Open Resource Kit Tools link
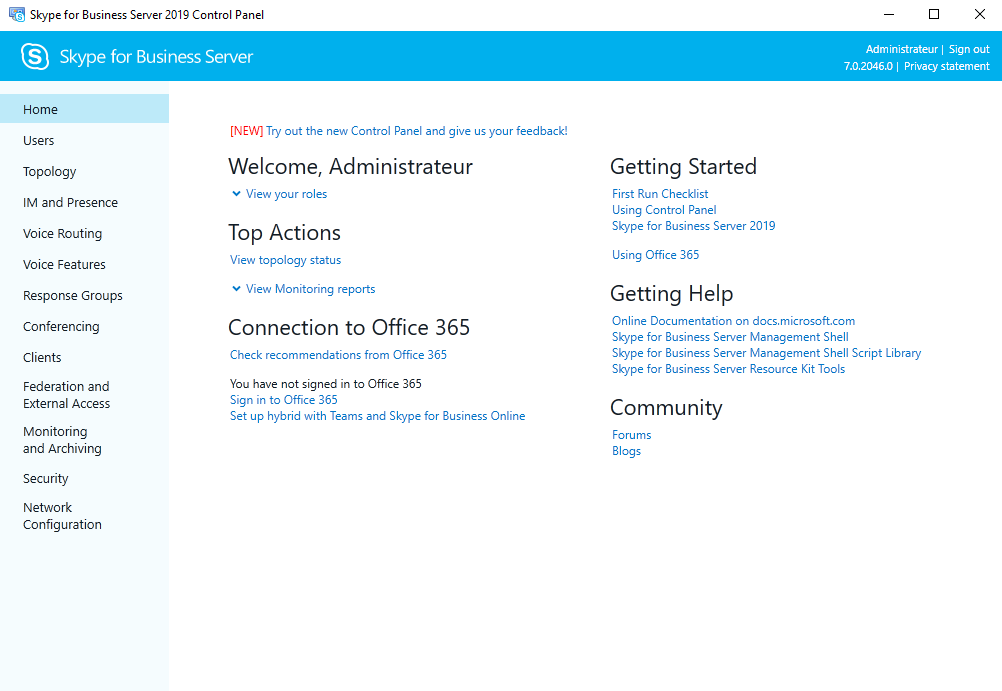The width and height of the screenshot is (1002, 691). (728, 369)
